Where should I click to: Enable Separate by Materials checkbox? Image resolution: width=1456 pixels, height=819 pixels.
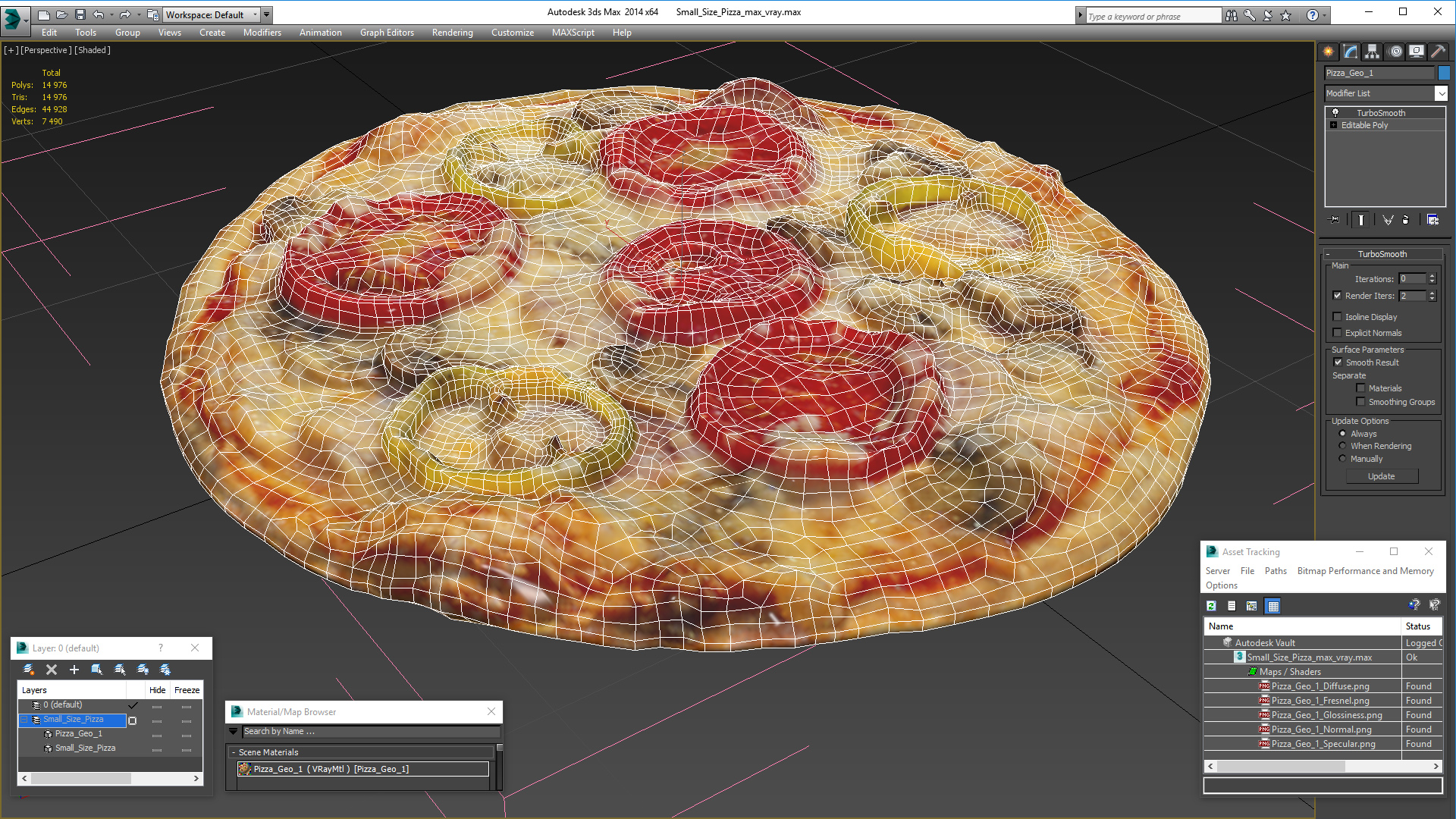click(1360, 388)
